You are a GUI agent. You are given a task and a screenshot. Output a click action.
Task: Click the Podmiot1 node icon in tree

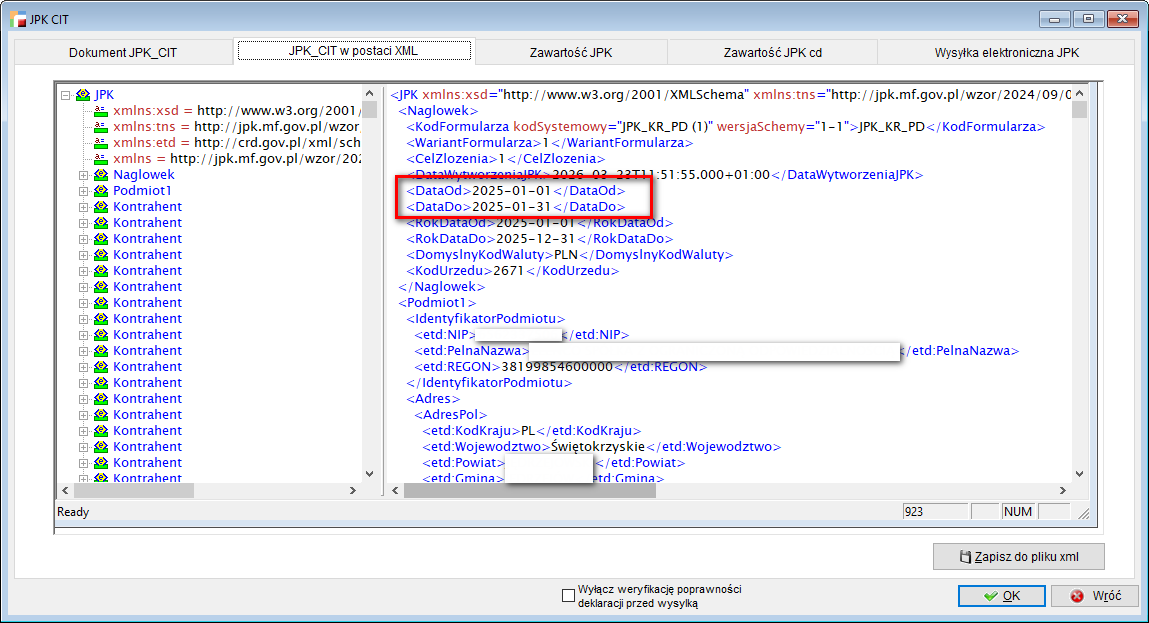[x=100, y=191]
